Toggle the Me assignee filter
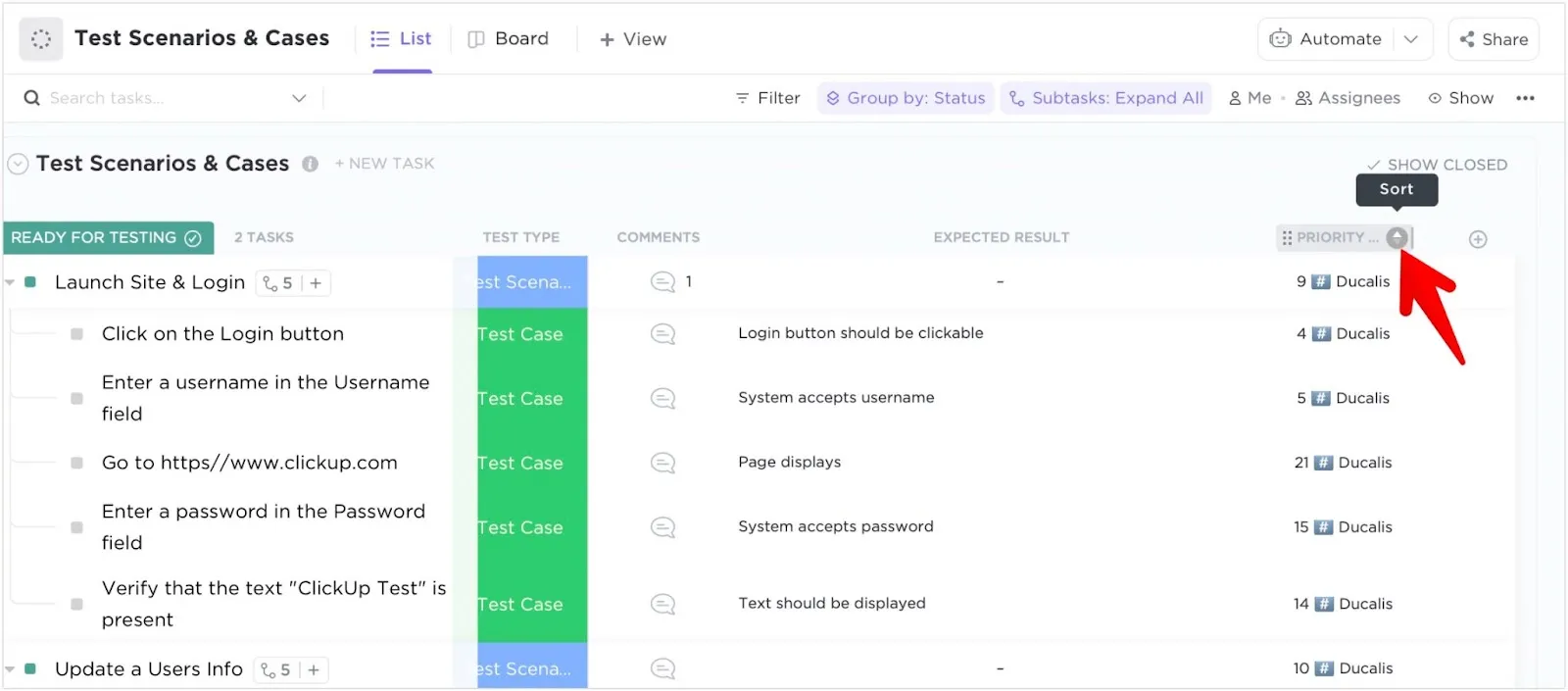1568x691 pixels. [x=1250, y=98]
